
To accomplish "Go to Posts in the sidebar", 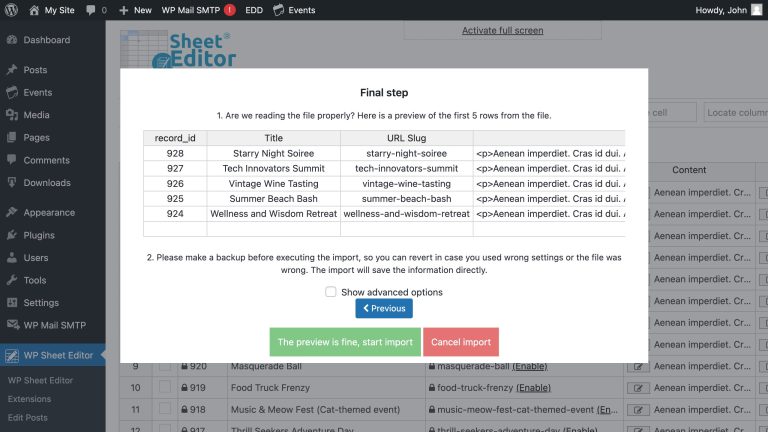I will point(35,70).
